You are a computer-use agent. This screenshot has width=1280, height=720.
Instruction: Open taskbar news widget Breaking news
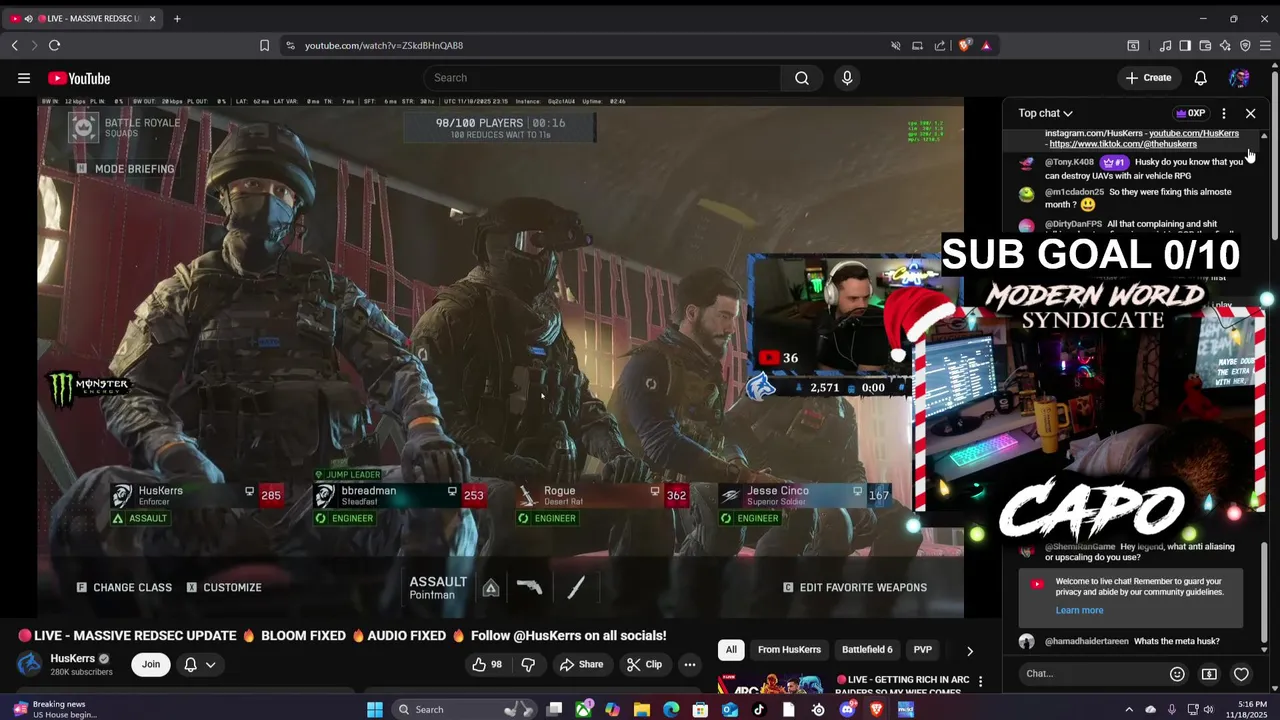(x=56, y=709)
